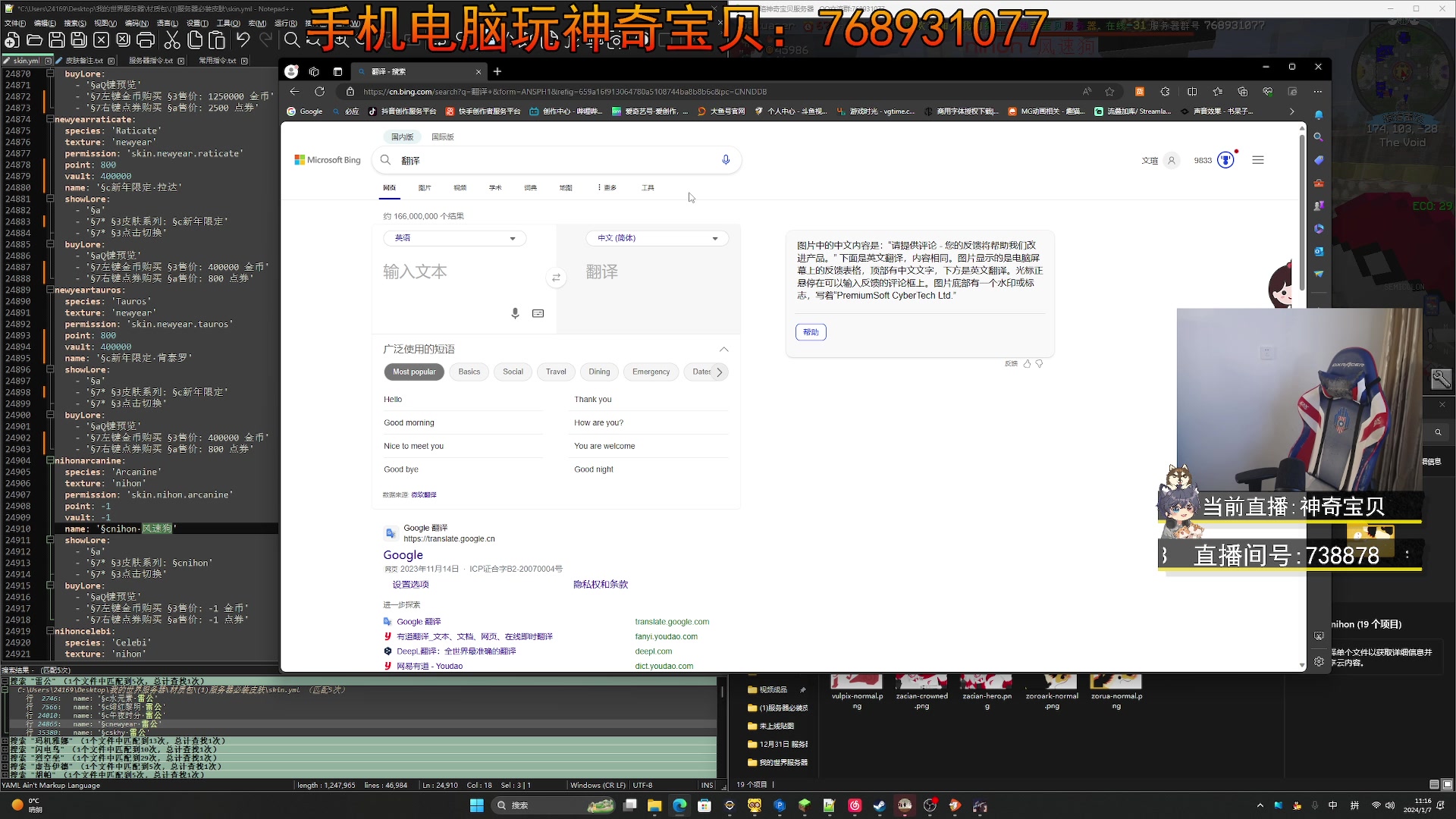This screenshot has height=819, width=1456.
Task: Collapse newyeartauros fold in Notepad++
Action: coord(50,290)
